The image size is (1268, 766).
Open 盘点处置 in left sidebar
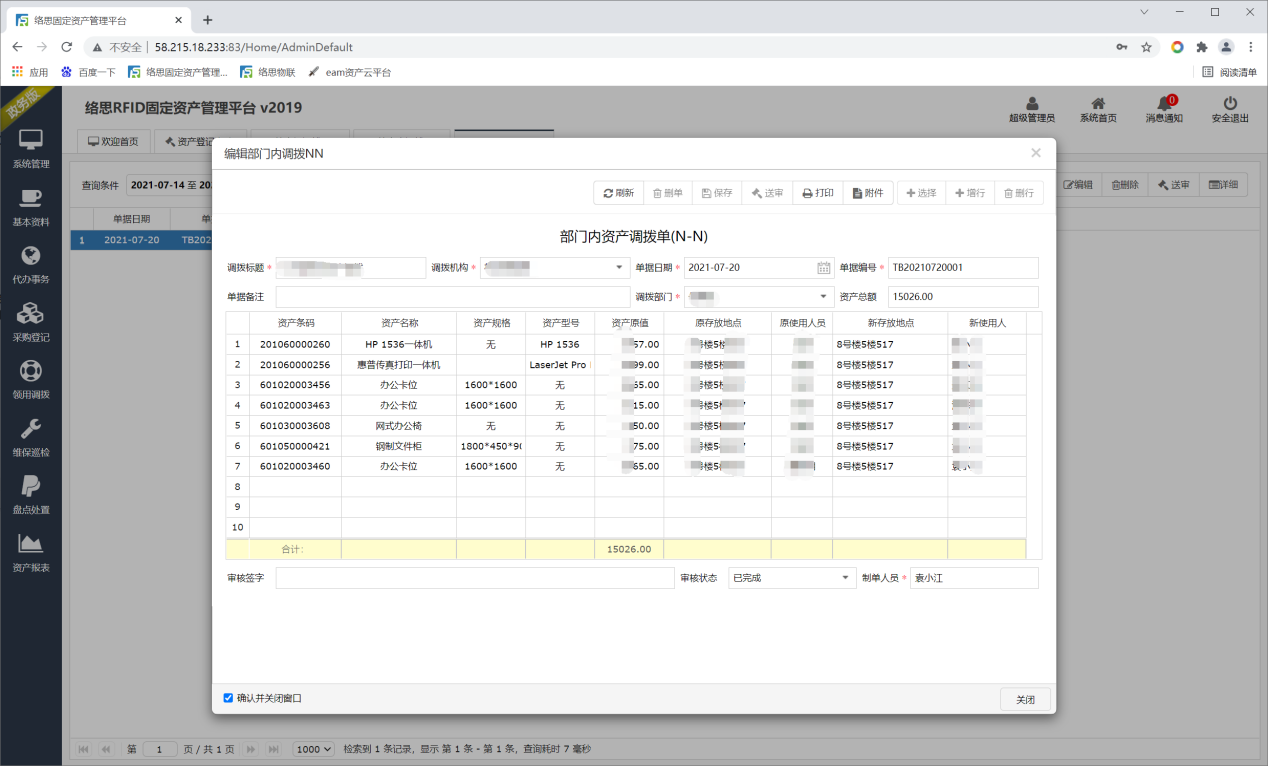click(31, 494)
